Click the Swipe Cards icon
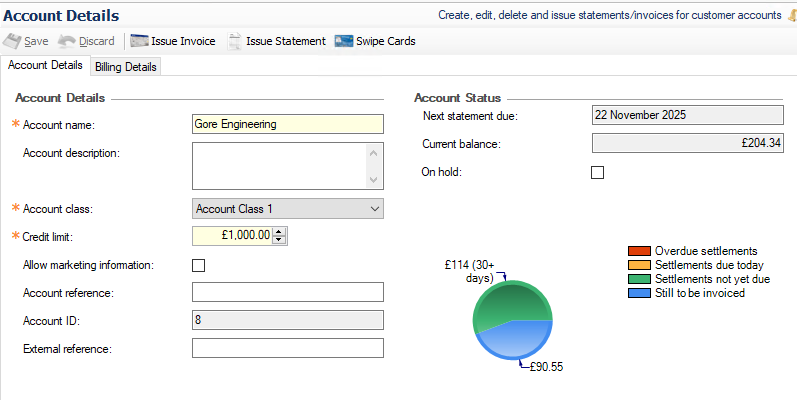This screenshot has height=400, width=797. click(x=343, y=41)
